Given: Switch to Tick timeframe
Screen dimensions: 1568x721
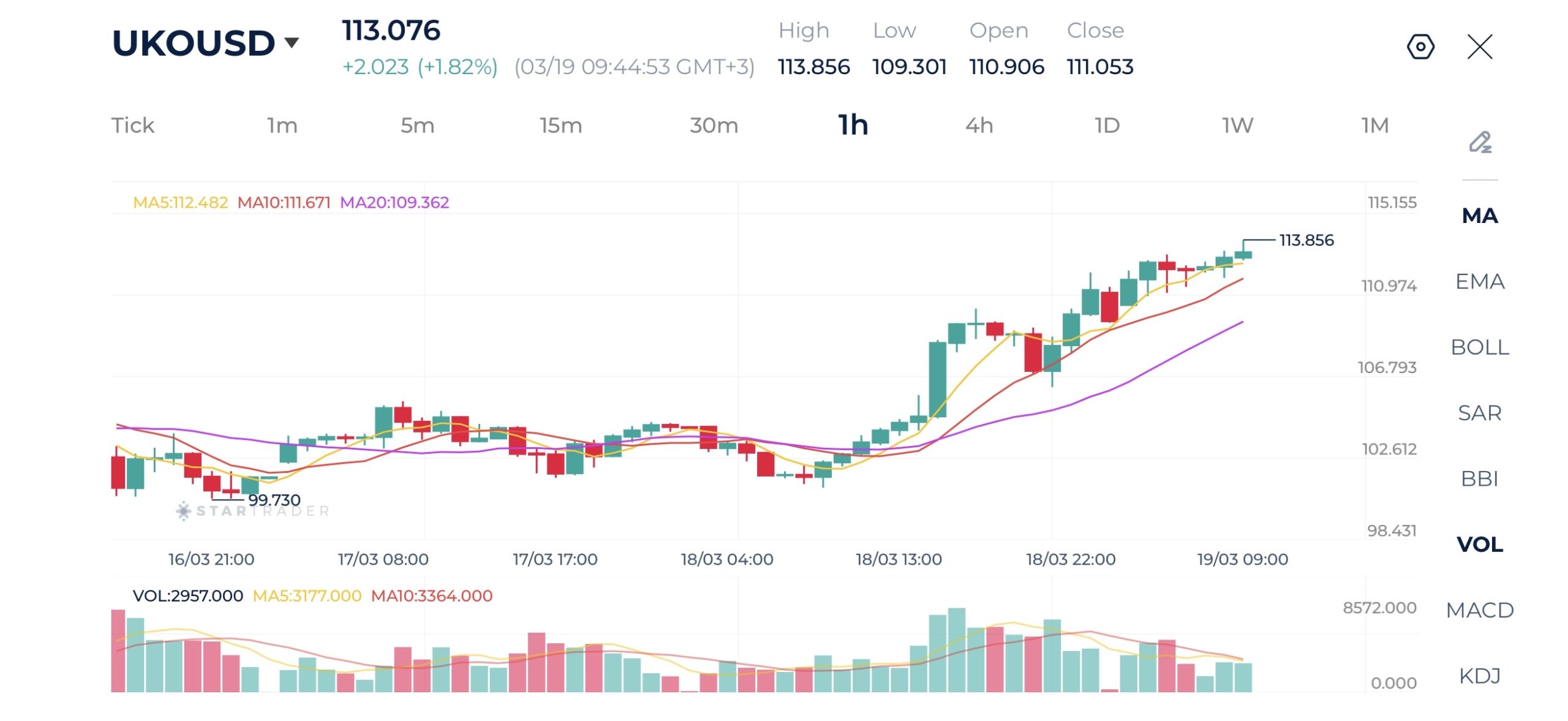Looking at the screenshot, I should point(132,126).
